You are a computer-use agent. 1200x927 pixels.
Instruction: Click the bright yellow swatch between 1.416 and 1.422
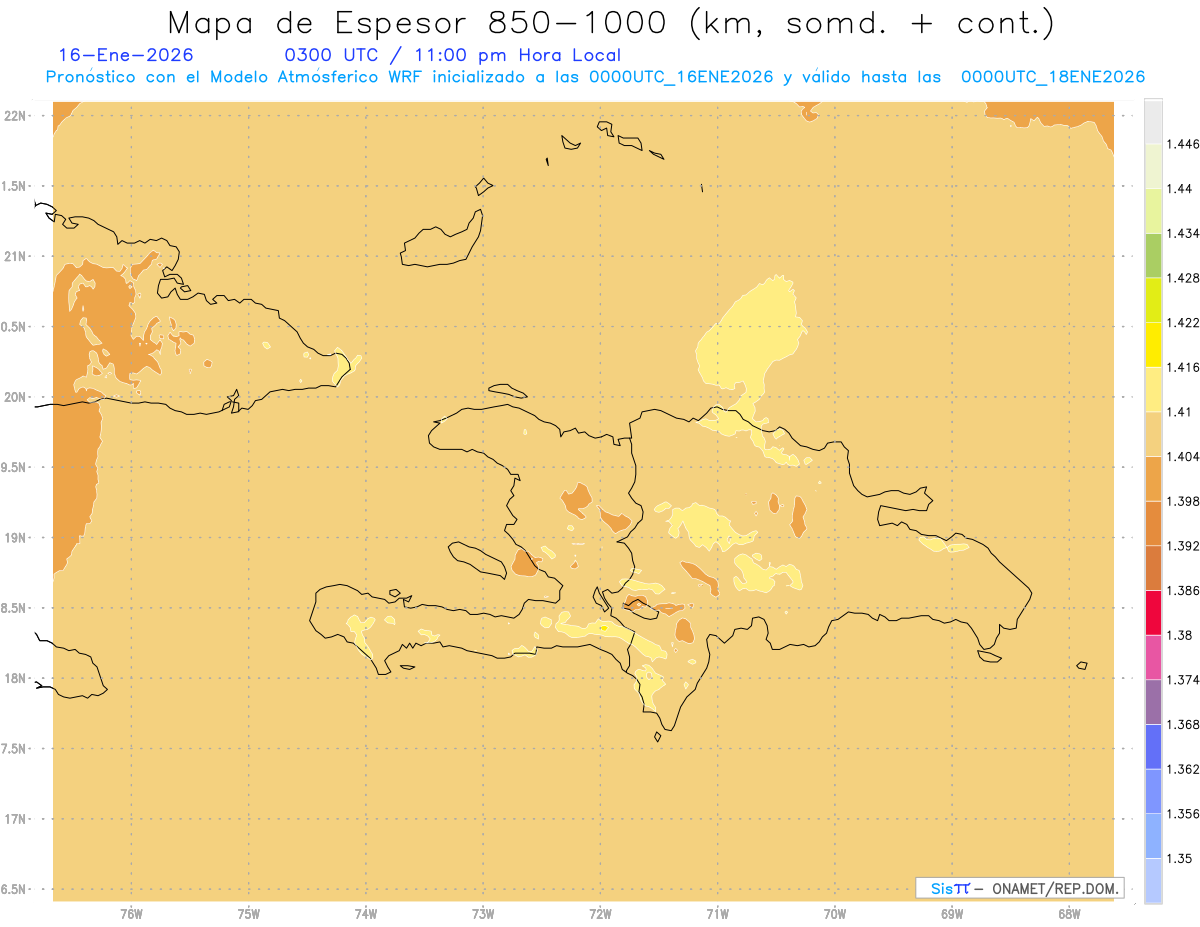point(1153,344)
